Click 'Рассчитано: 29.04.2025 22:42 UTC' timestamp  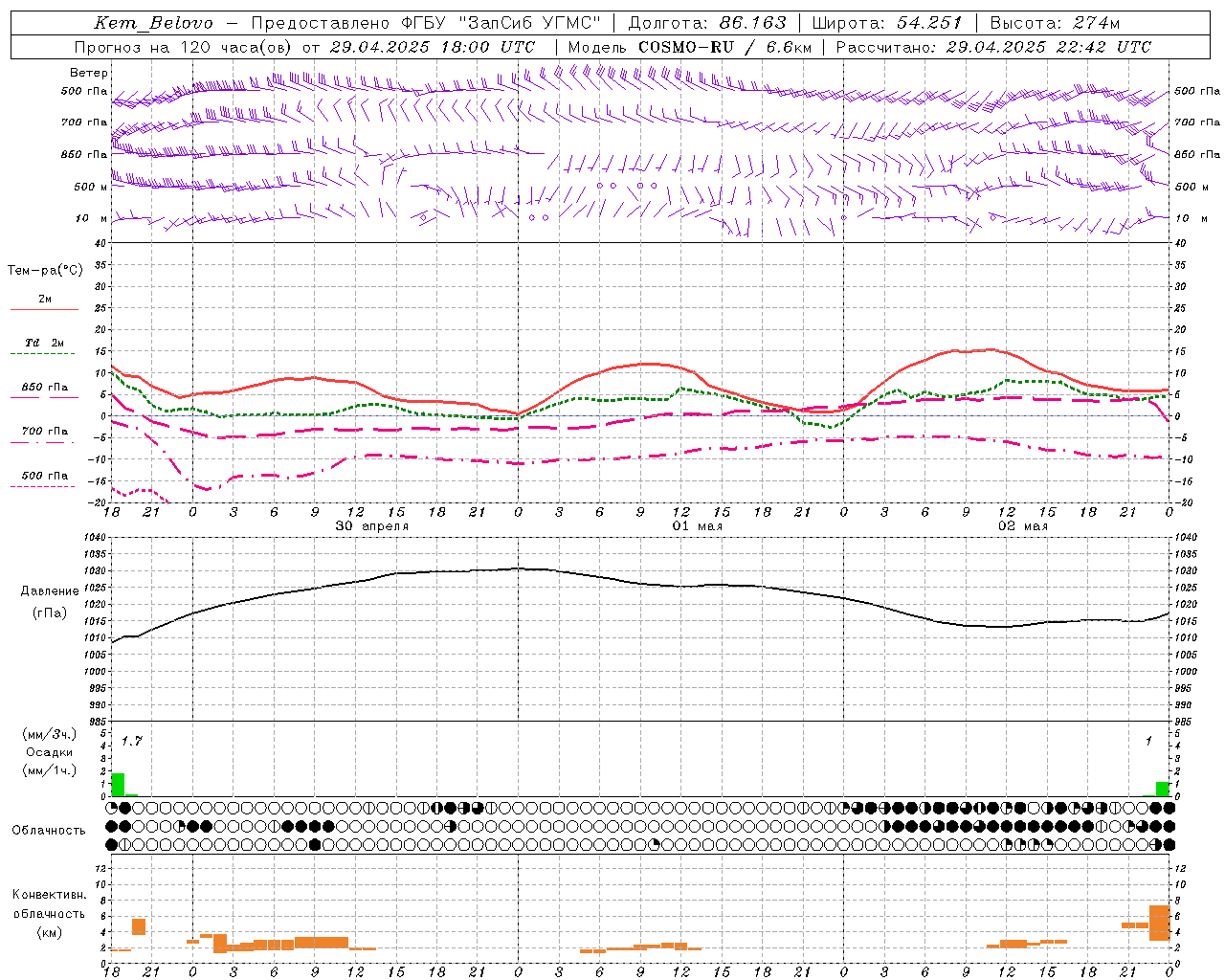[993, 47]
